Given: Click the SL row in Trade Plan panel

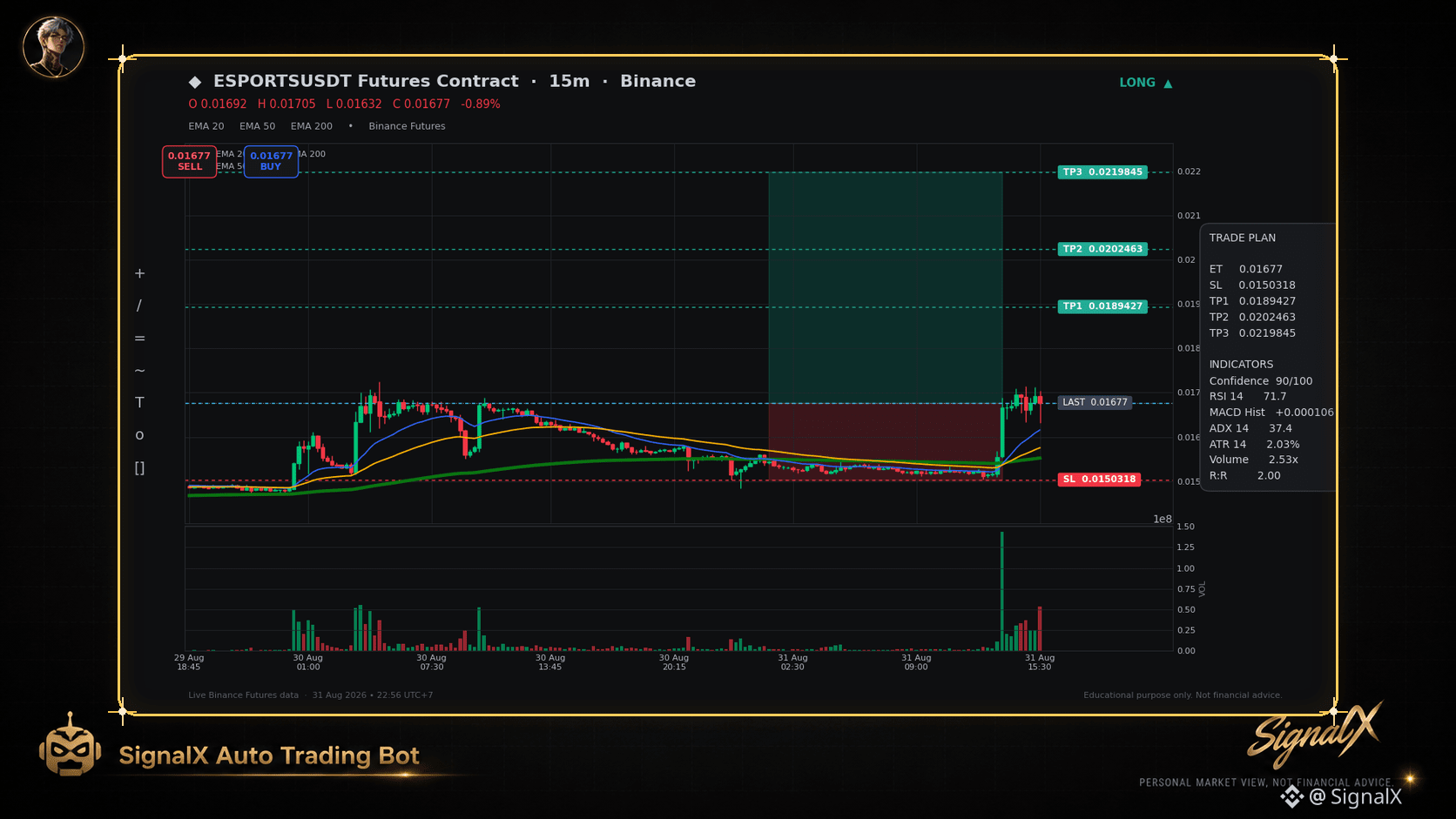Looking at the screenshot, I should pyautogui.click(x=1252, y=285).
